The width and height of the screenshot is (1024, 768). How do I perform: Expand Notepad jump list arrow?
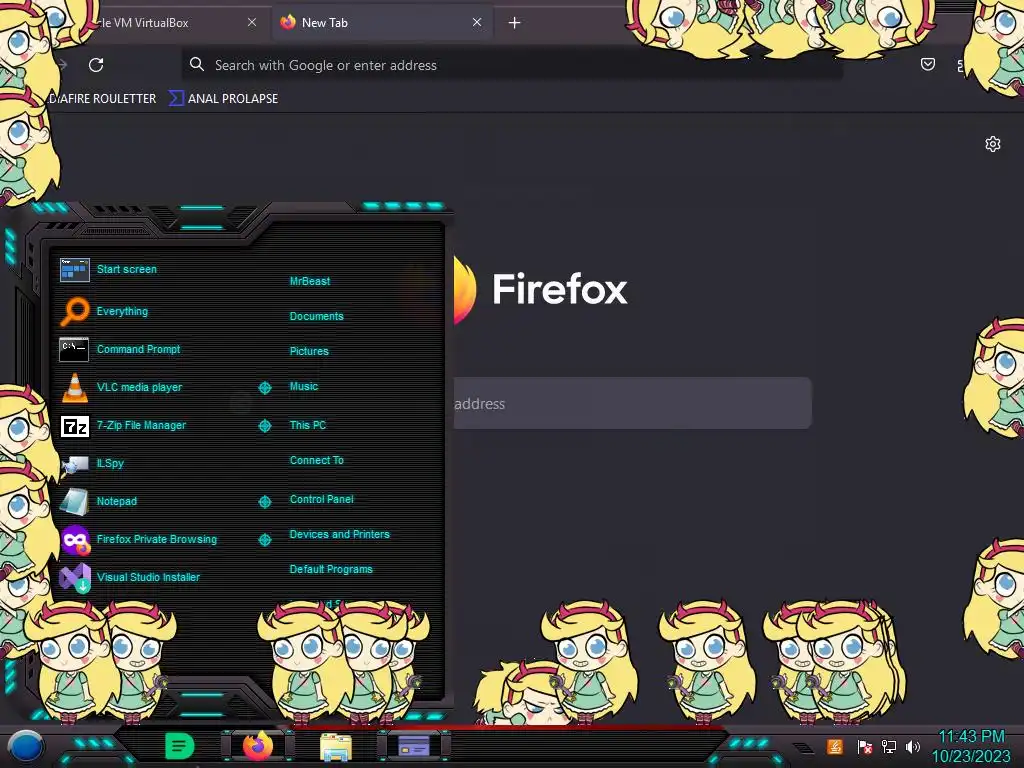click(x=264, y=502)
